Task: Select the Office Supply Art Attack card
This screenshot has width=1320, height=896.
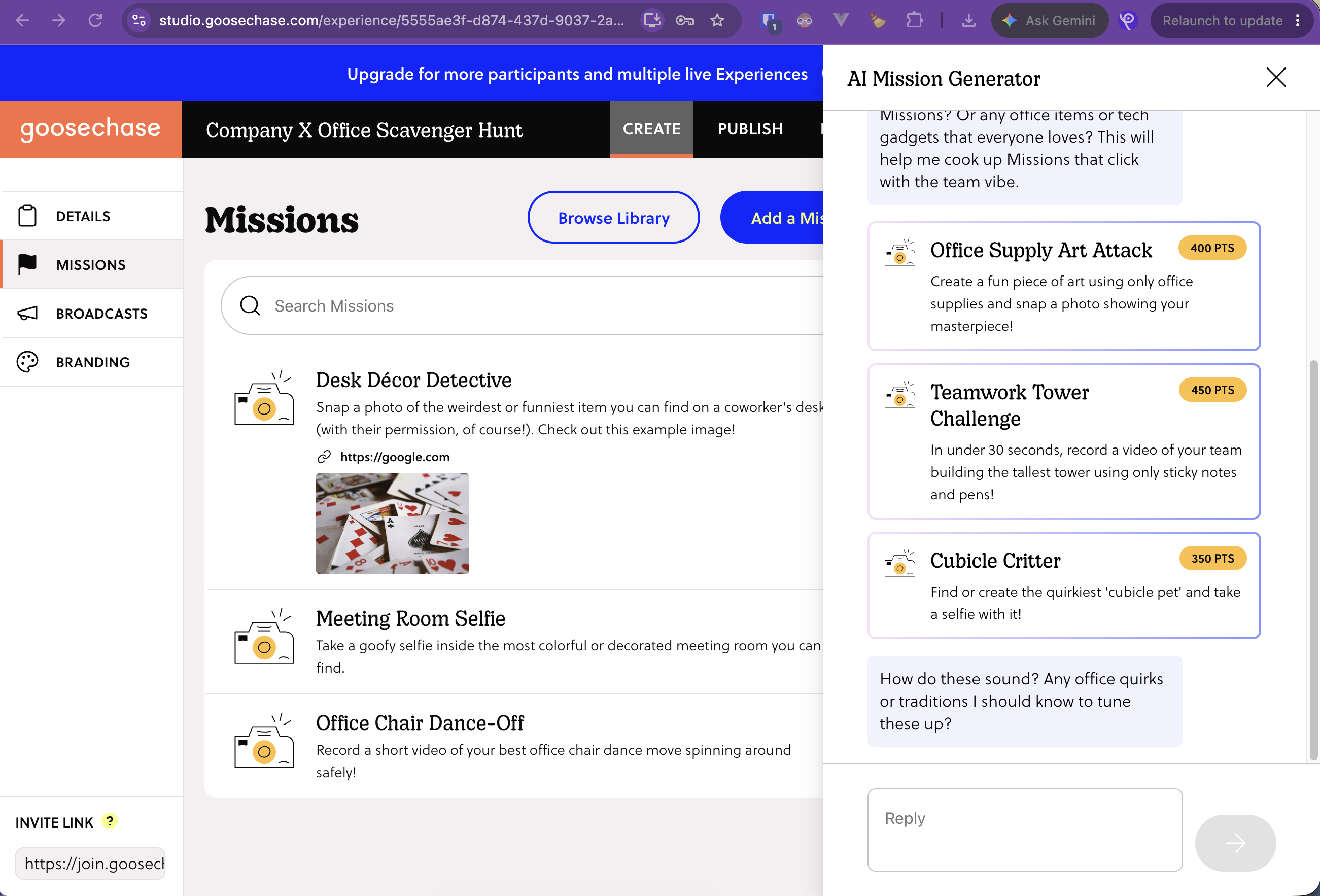Action: [1064, 286]
